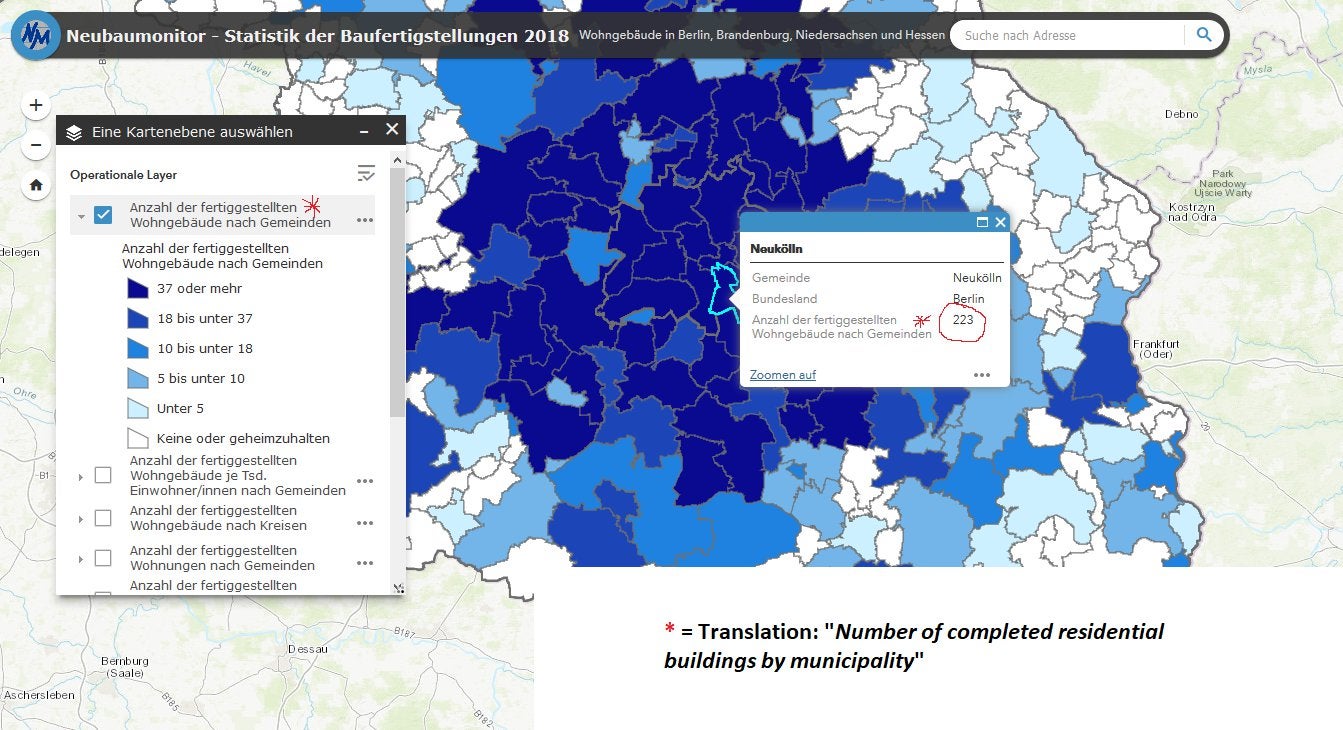
Task: Enable Wohngebäude nach Kreisen layer checkbox
Action: (x=103, y=518)
